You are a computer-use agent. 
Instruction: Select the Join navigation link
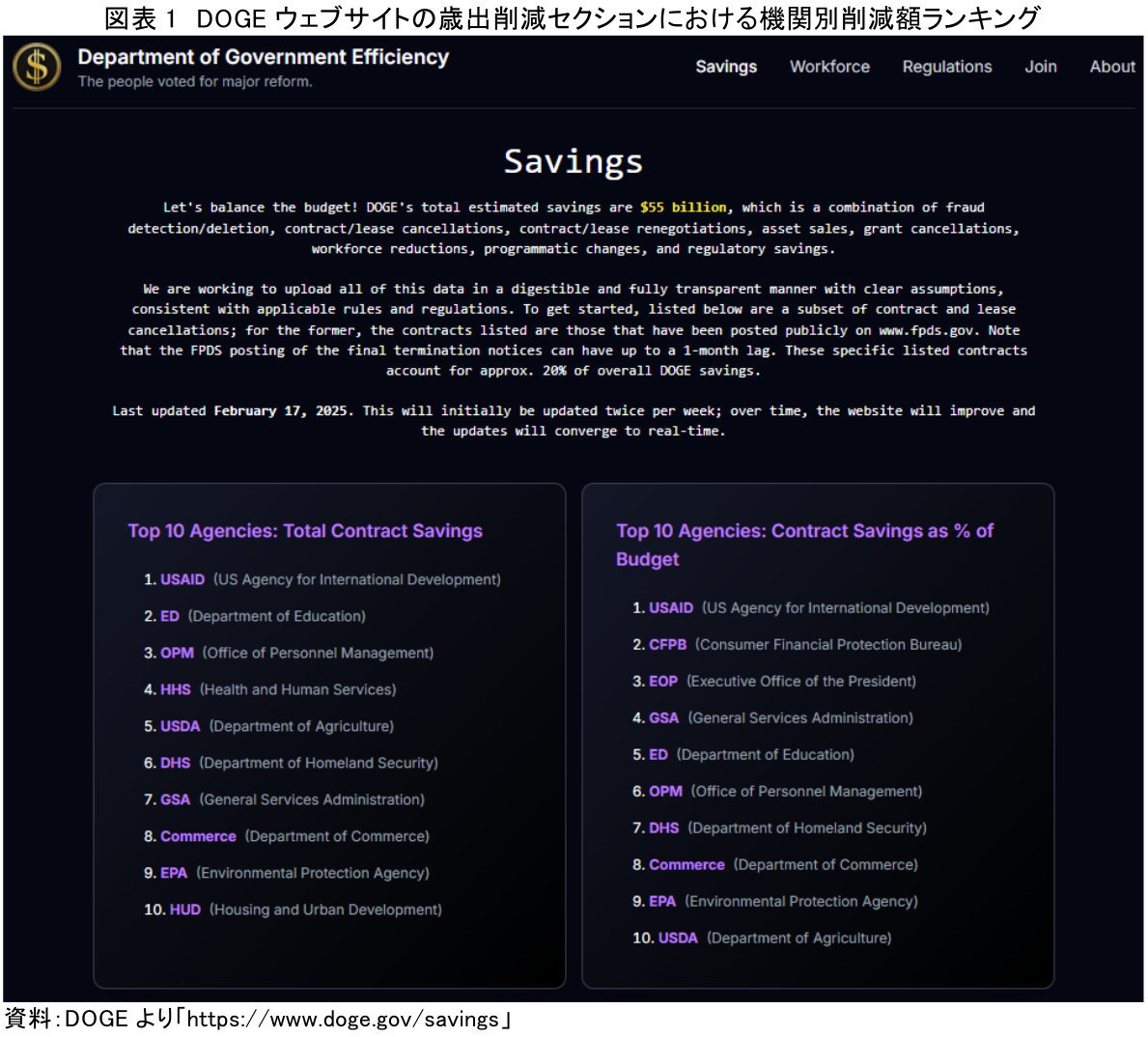coord(1040,67)
